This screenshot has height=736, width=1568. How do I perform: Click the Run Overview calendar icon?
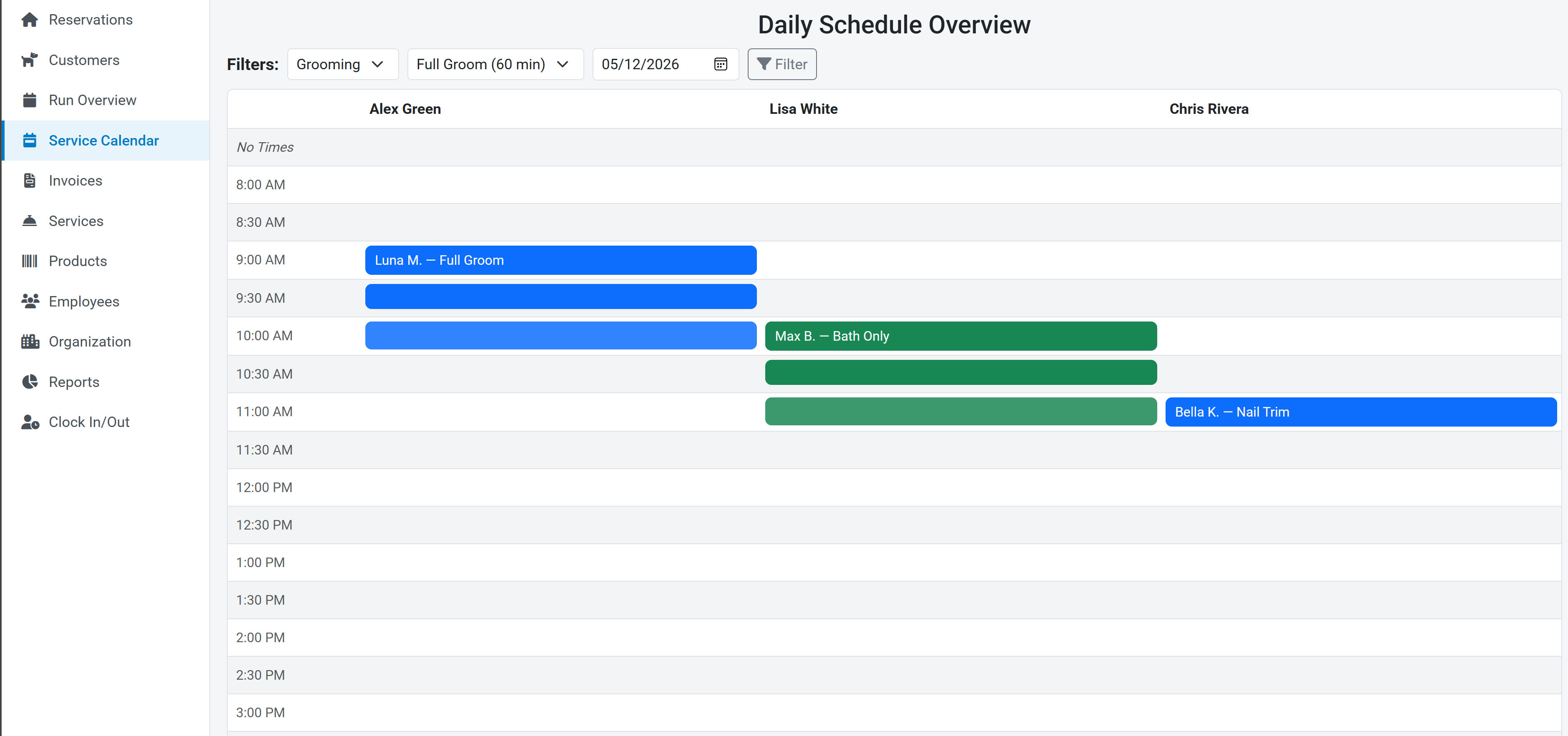pyautogui.click(x=29, y=100)
